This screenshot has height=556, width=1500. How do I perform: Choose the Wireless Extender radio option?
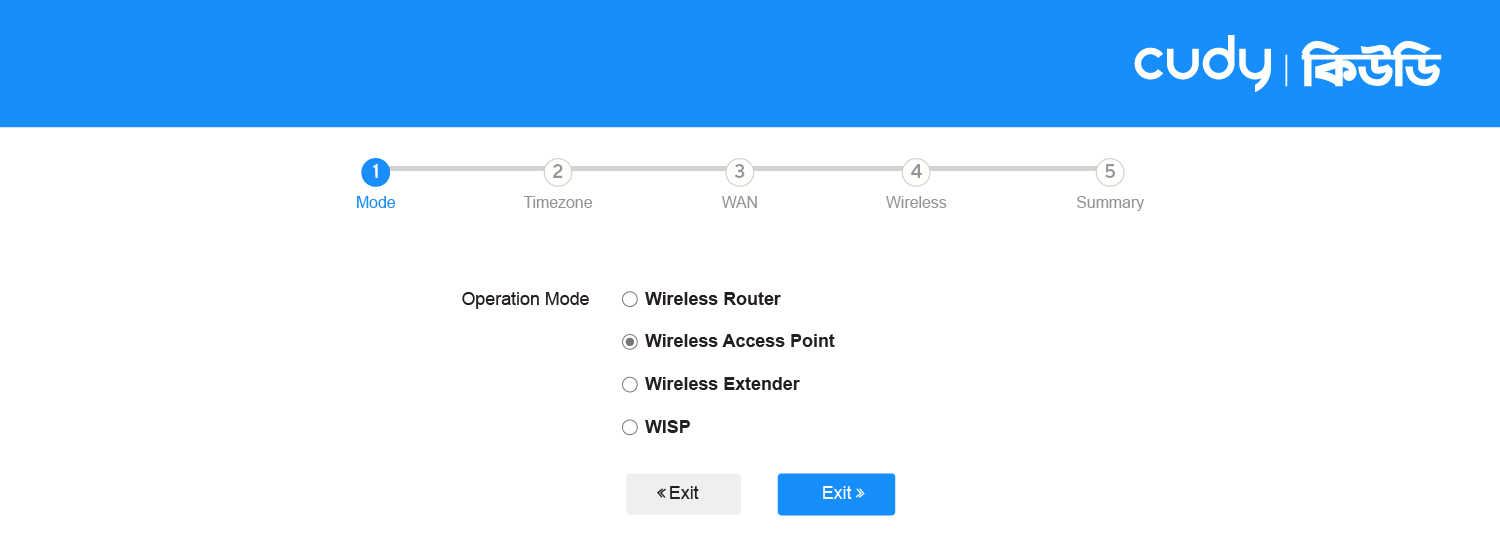(630, 385)
